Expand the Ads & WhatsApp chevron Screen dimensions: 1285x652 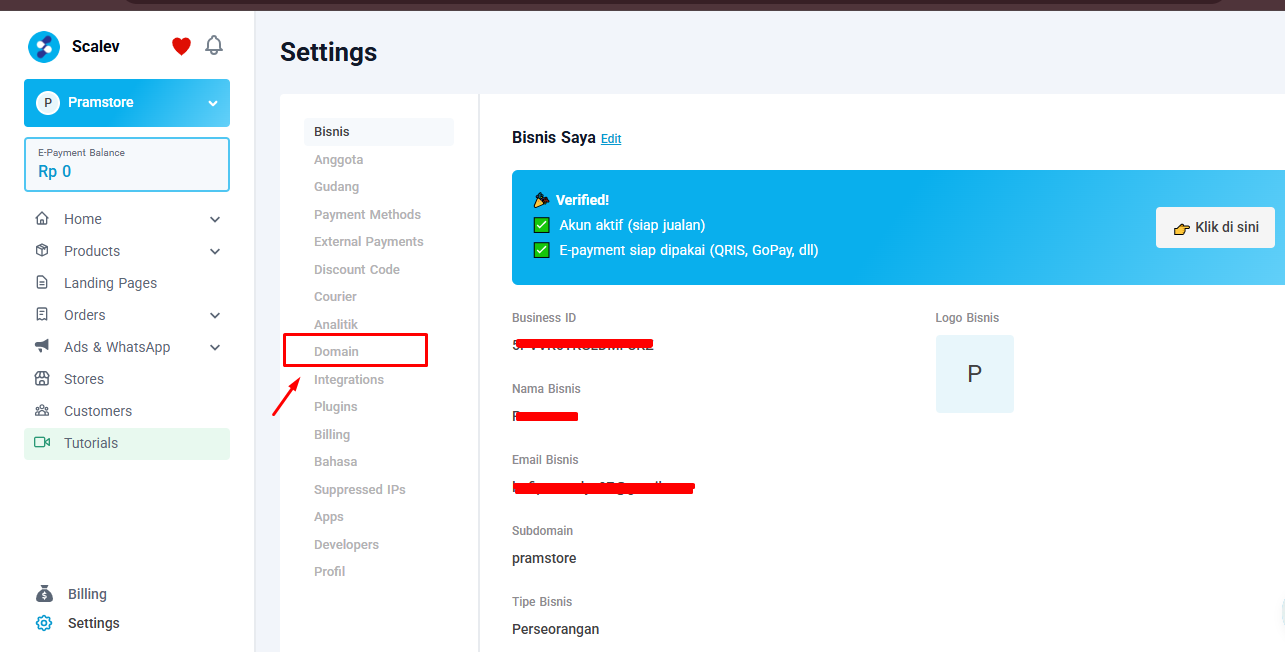click(x=215, y=347)
